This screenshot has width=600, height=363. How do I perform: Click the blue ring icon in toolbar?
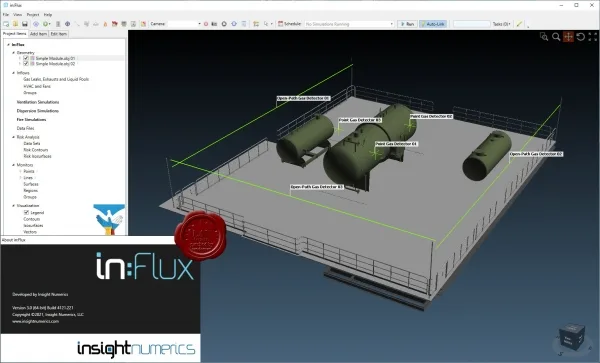[x=234, y=24]
